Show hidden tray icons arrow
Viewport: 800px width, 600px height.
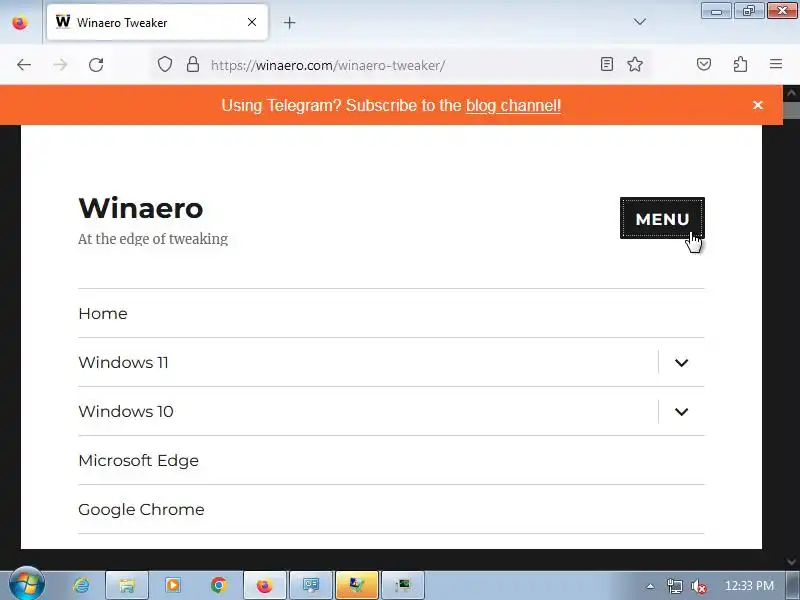650,586
